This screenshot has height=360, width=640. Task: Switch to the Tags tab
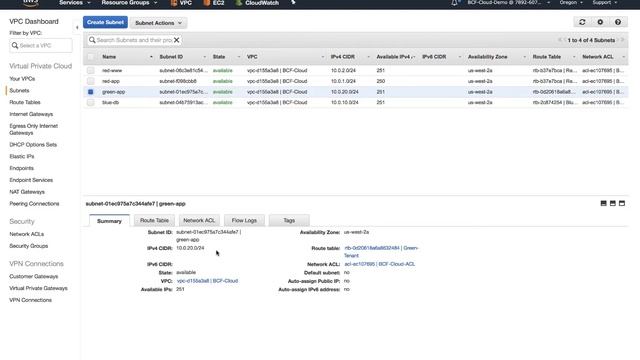tap(289, 220)
